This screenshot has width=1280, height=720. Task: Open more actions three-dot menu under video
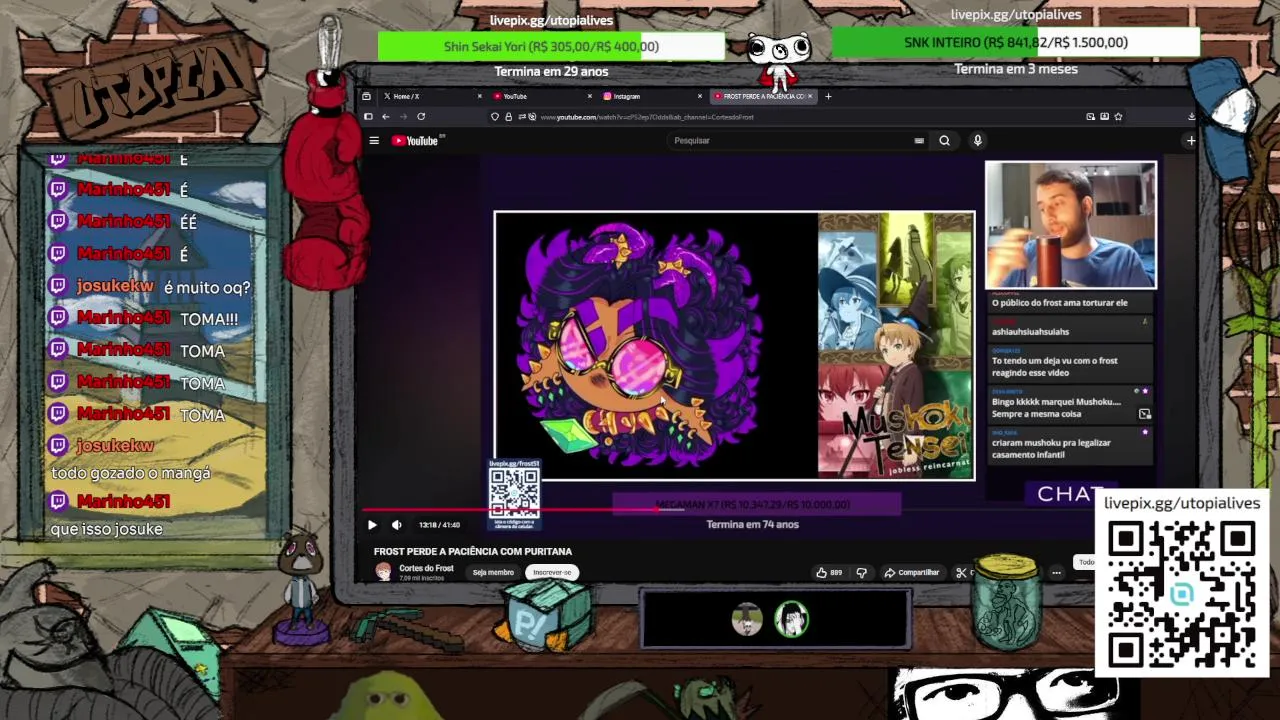pyautogui.click(x=1056, y=573)
